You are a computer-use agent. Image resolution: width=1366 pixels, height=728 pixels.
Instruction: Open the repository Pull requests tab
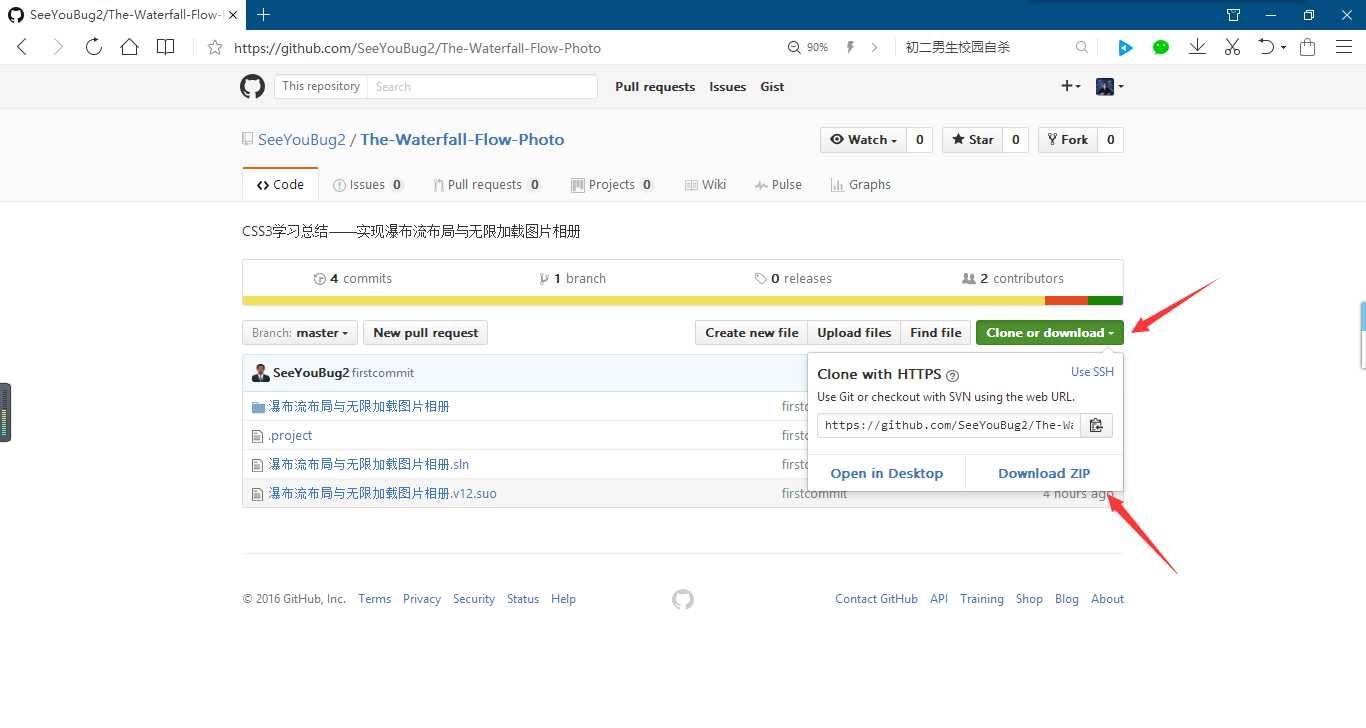[x=487, y=185]
